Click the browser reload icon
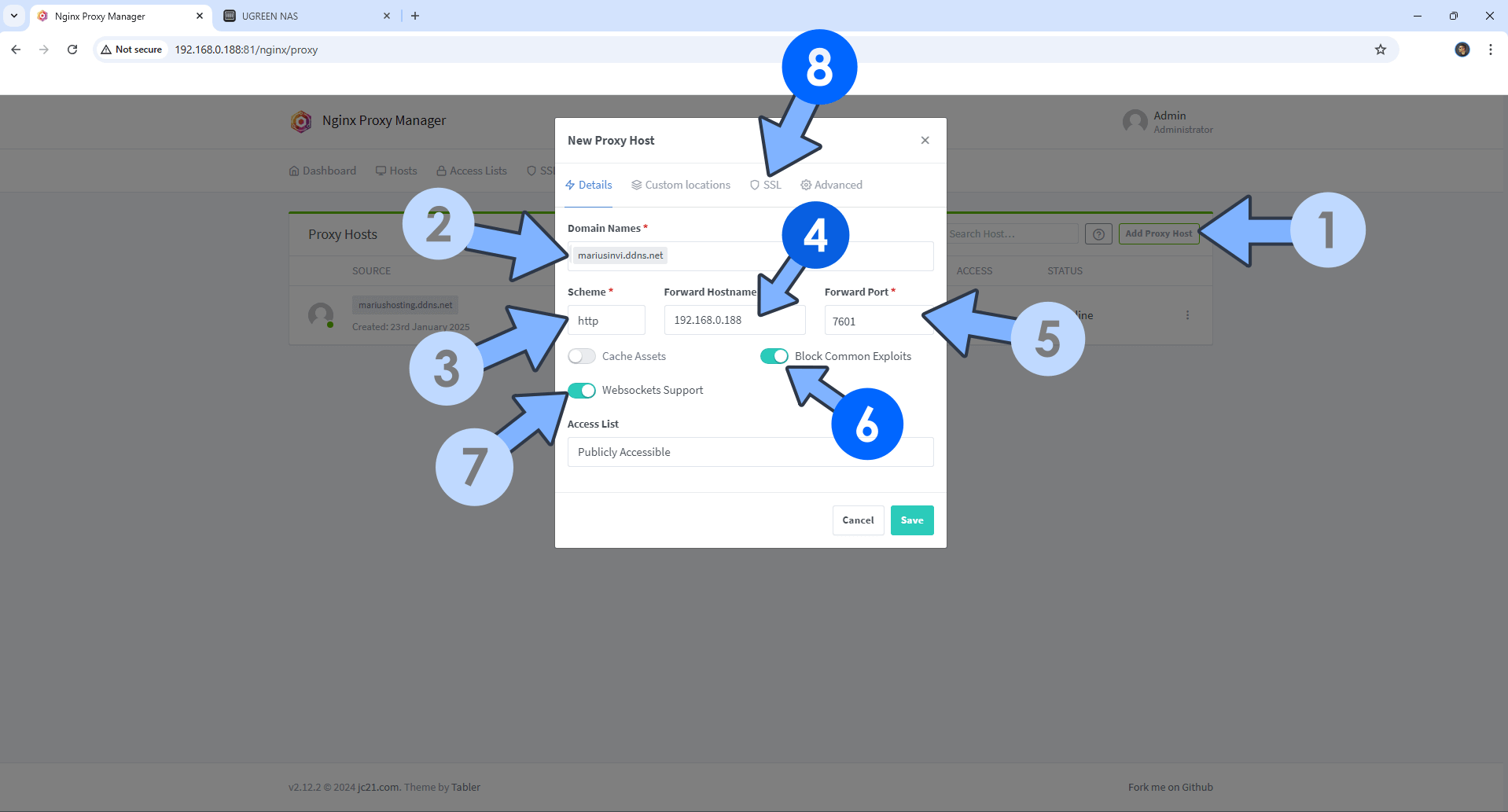Viewport: 1508px width, 812px height. tap(72, 50)
